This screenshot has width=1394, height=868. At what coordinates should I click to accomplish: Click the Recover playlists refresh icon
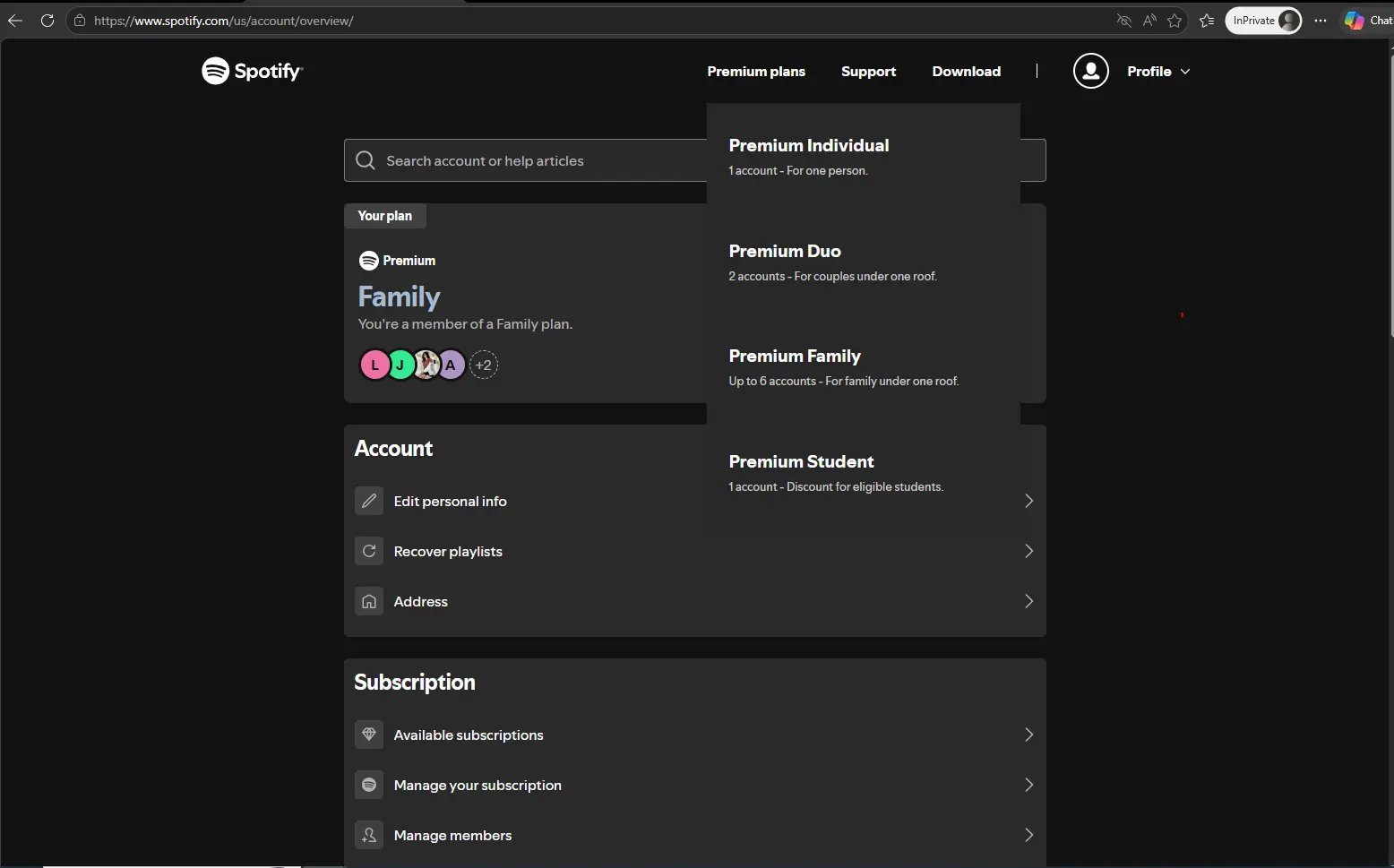[x=369, y=551]
